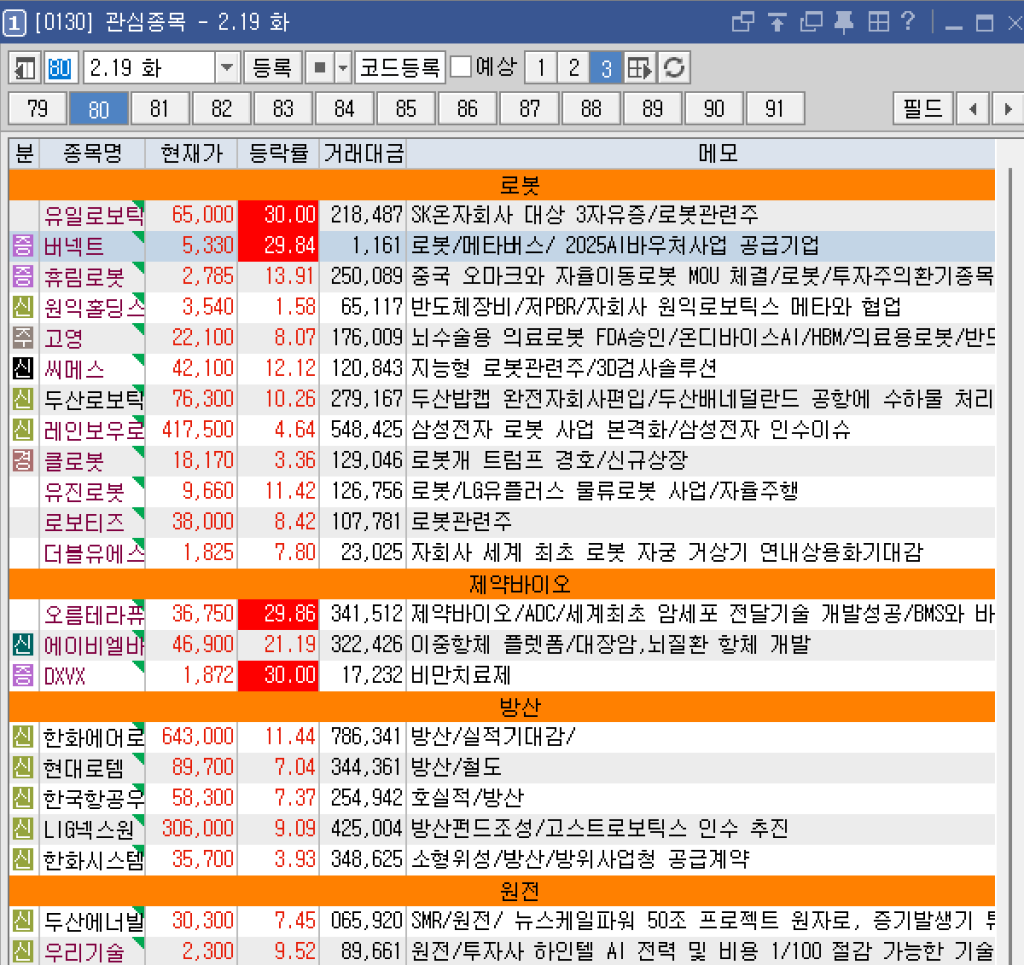Sort by 등락률 column header

[x=278, y=153]
